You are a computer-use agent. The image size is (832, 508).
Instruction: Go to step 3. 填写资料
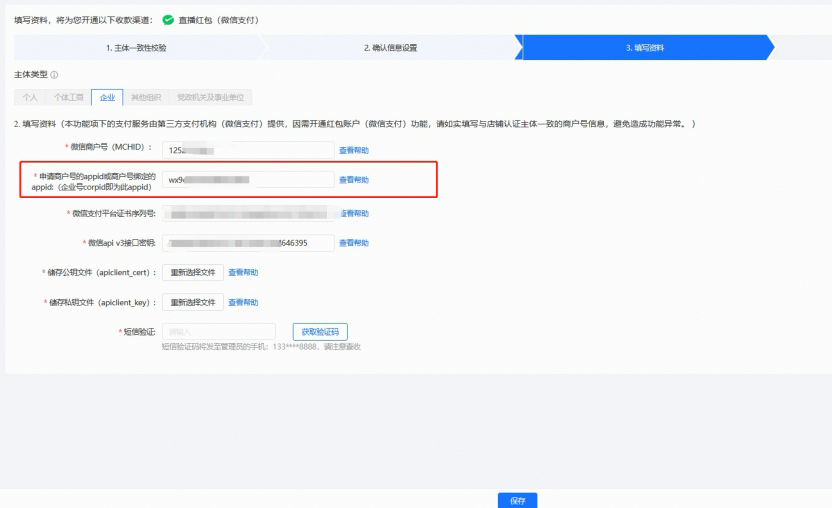(x=645, y=48)
